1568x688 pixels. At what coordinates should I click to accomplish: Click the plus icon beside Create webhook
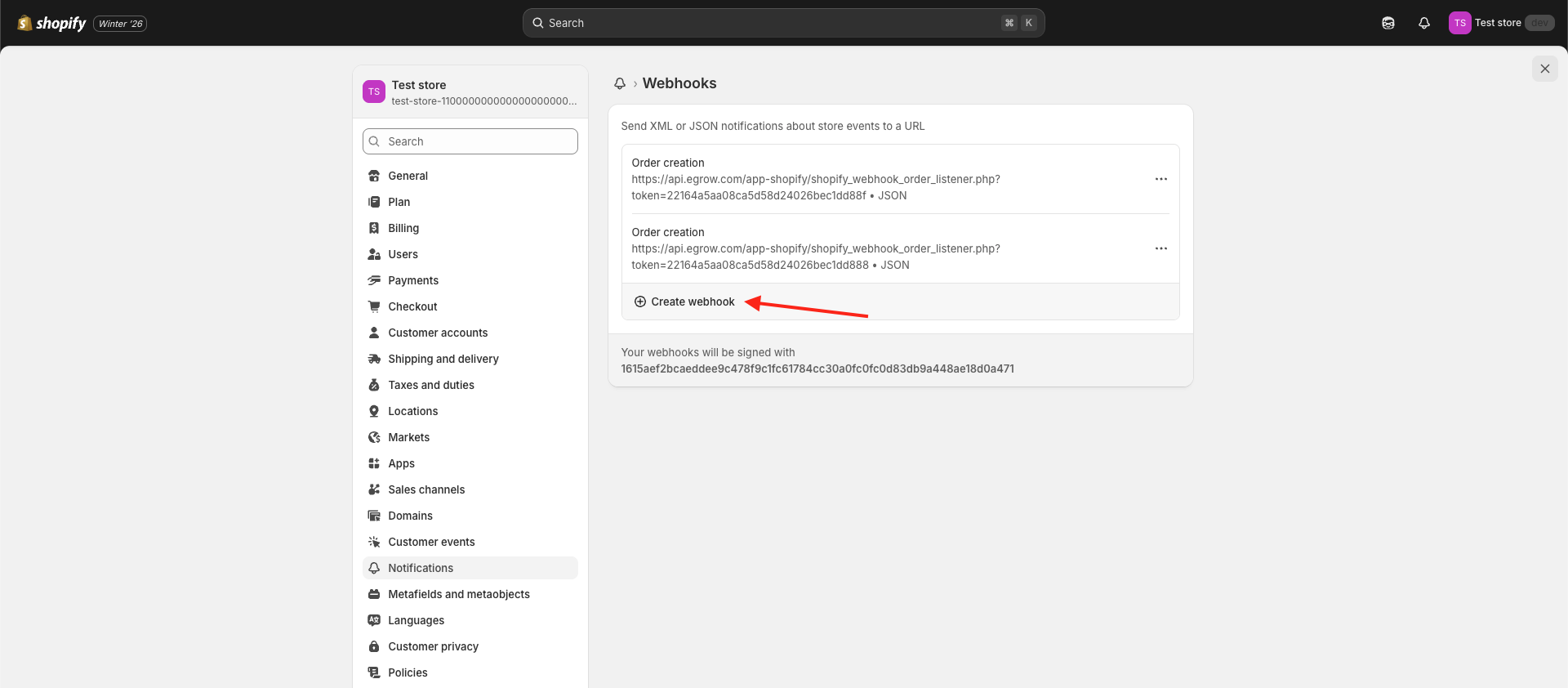click(640, 302)
